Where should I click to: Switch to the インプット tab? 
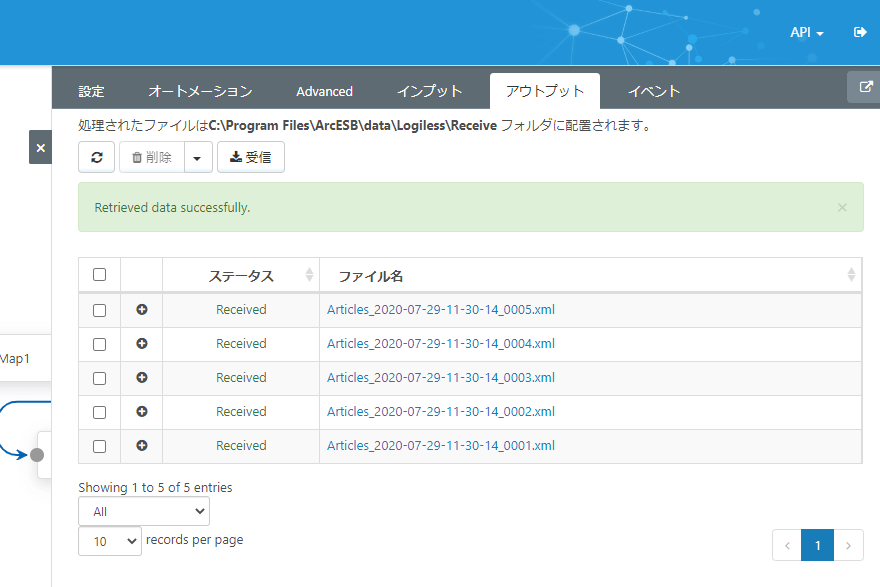point(429,91)
